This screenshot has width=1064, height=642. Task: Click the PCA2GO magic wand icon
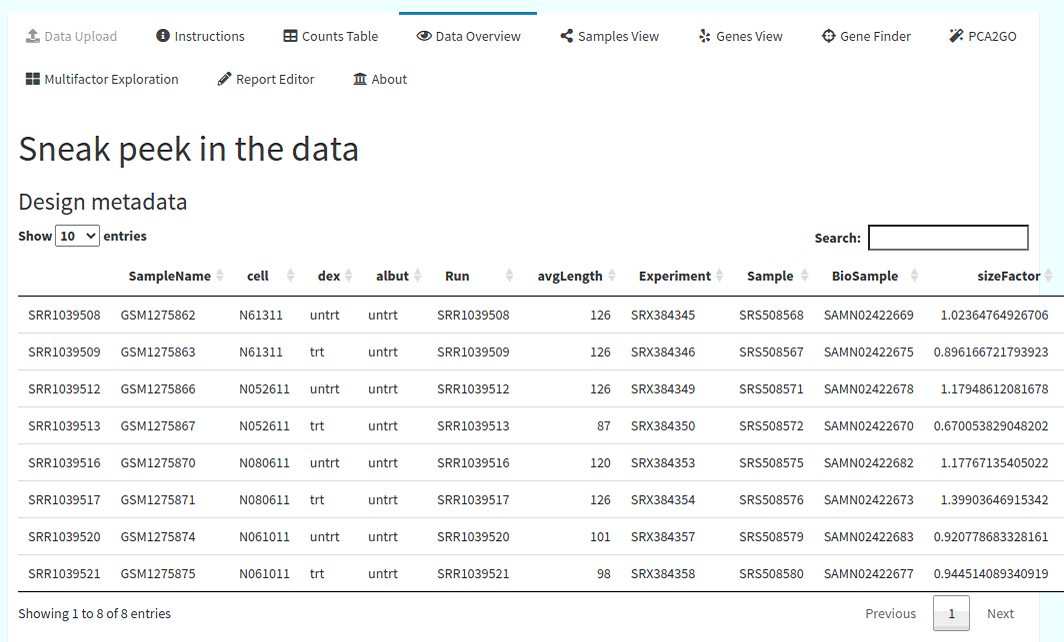pos(956,36)
